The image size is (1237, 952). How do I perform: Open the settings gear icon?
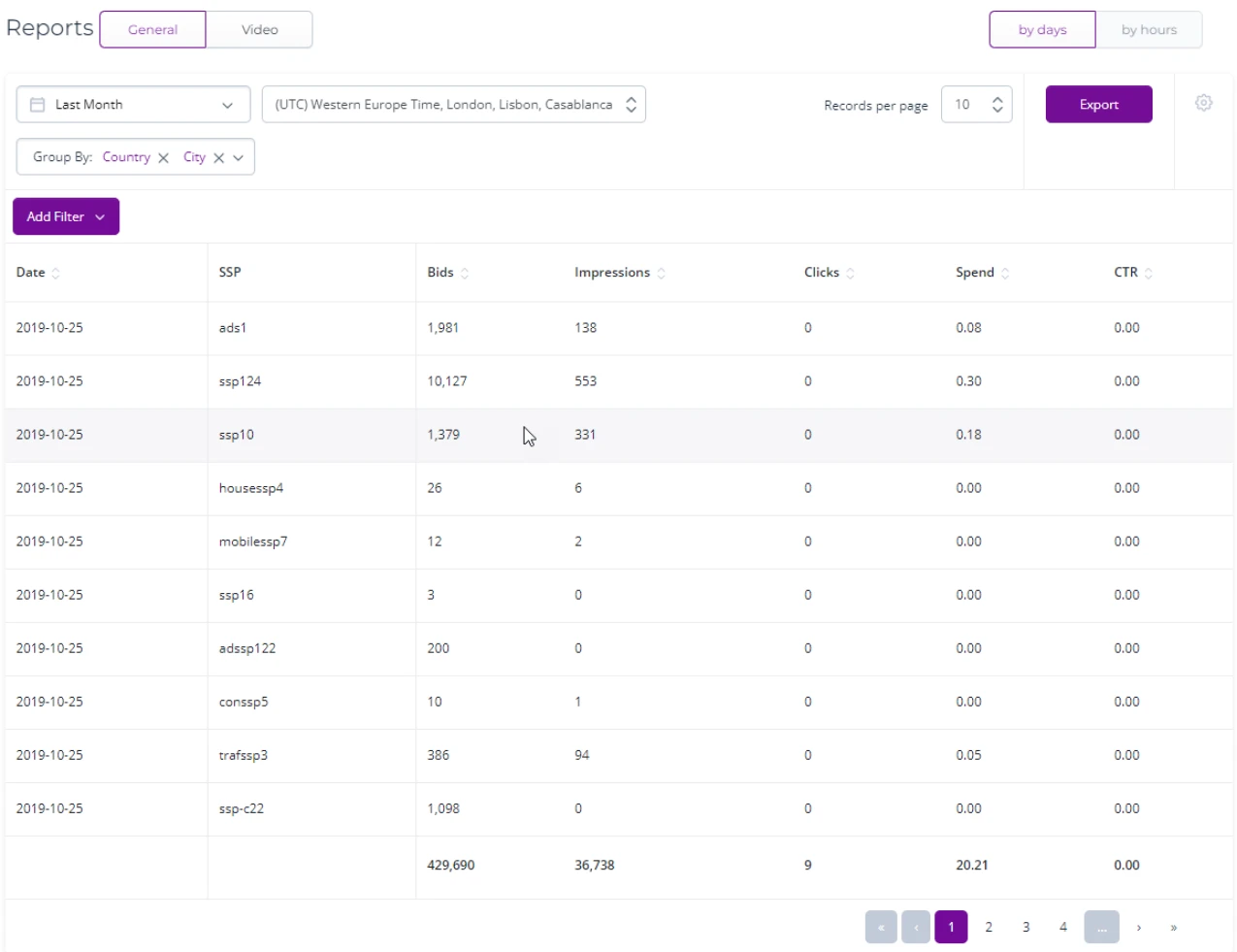click(1203, 103)
